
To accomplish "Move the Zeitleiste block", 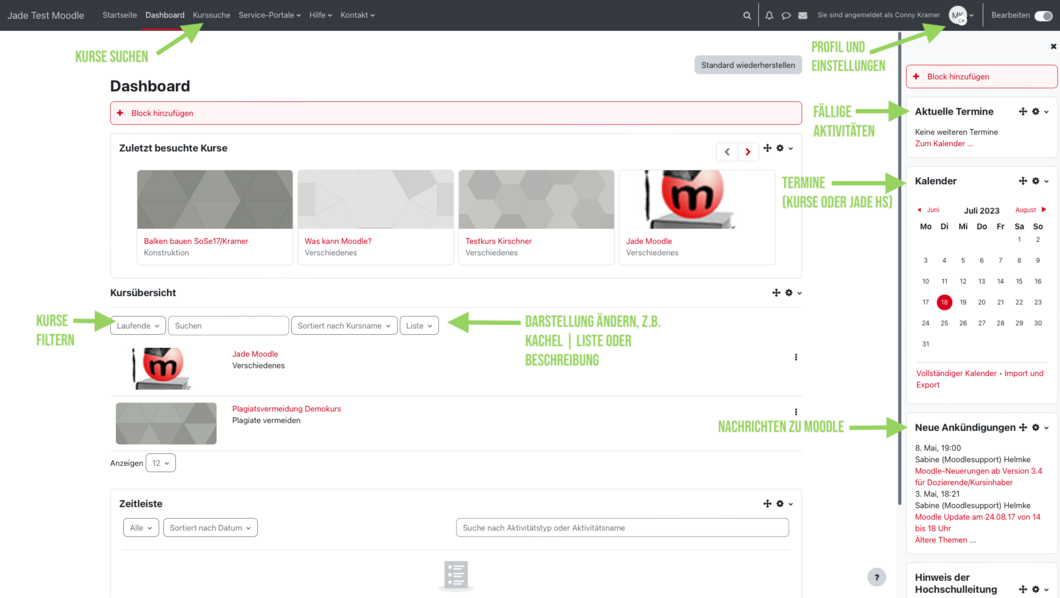I will click(767, 503).
